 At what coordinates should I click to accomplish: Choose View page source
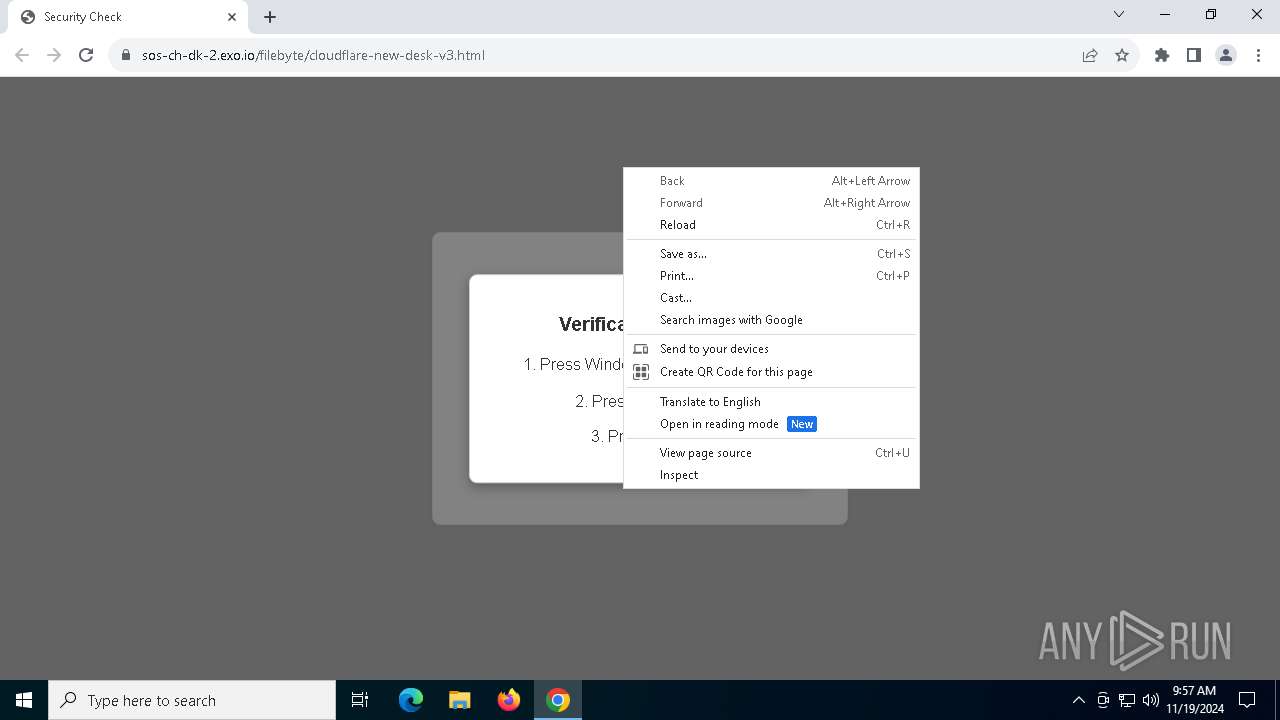tap(771, 453)
